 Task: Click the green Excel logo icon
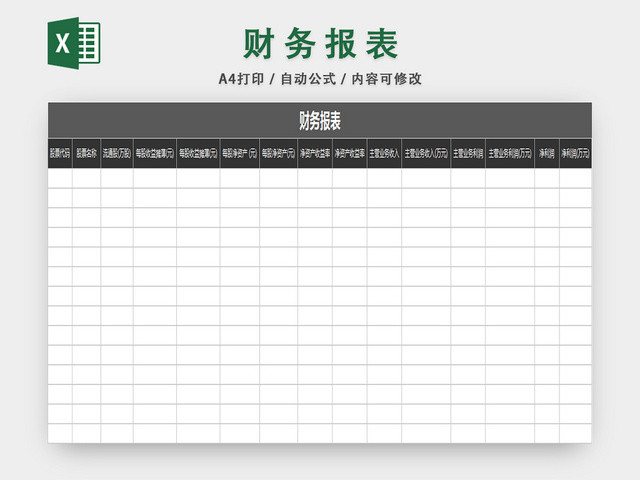click(74, 43)
